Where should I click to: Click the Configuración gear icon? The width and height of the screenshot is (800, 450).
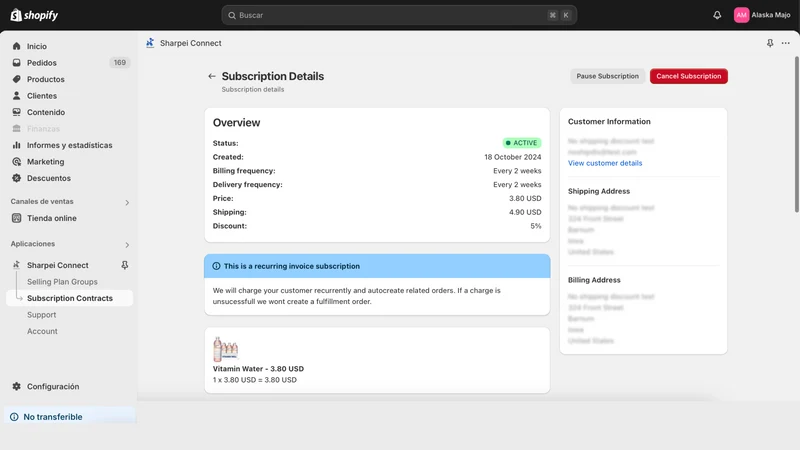(x=16, y=386)
